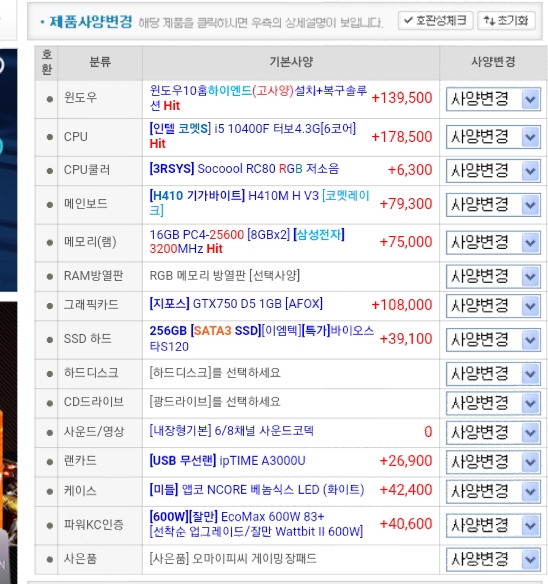
Task: Click the 하드디스크를 선택하세요 placeholder
Action: pyautogui.click(x=215, y=373)
